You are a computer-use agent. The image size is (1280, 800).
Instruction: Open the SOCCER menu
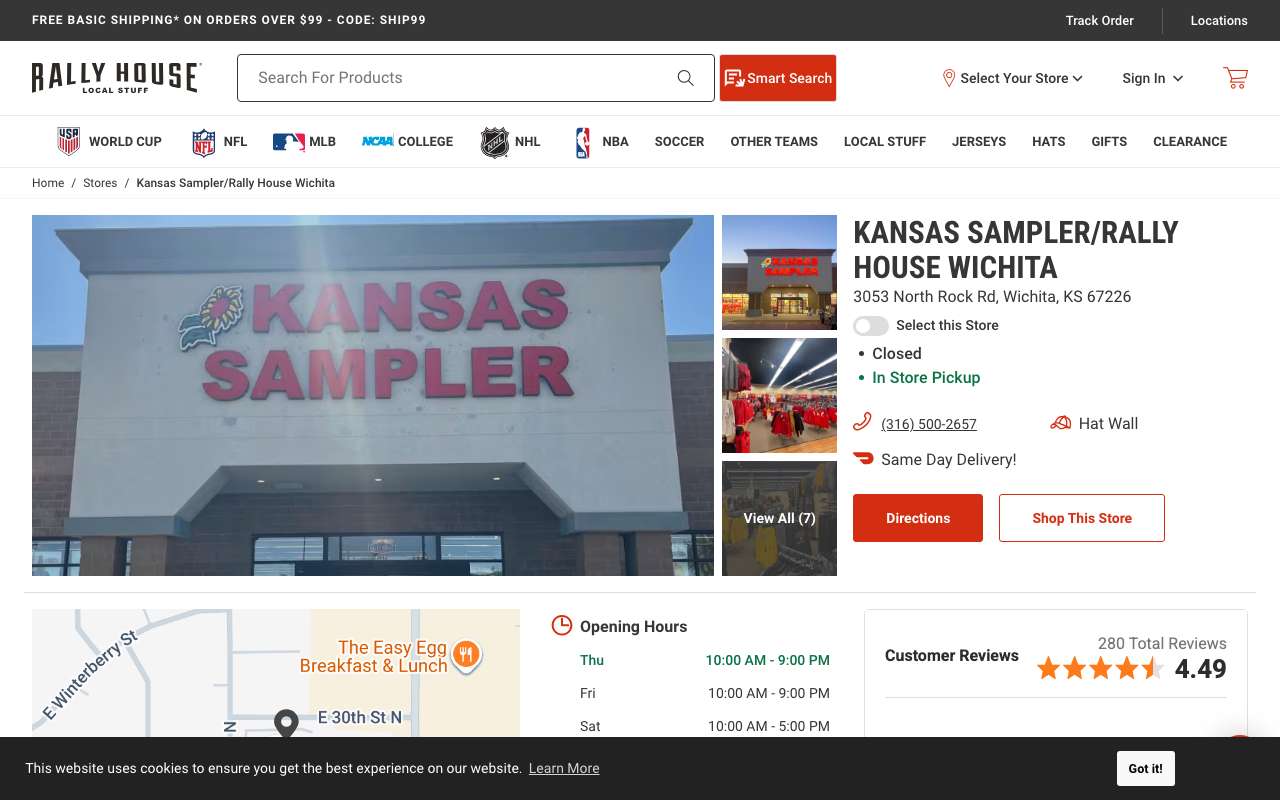click(679, 142)
